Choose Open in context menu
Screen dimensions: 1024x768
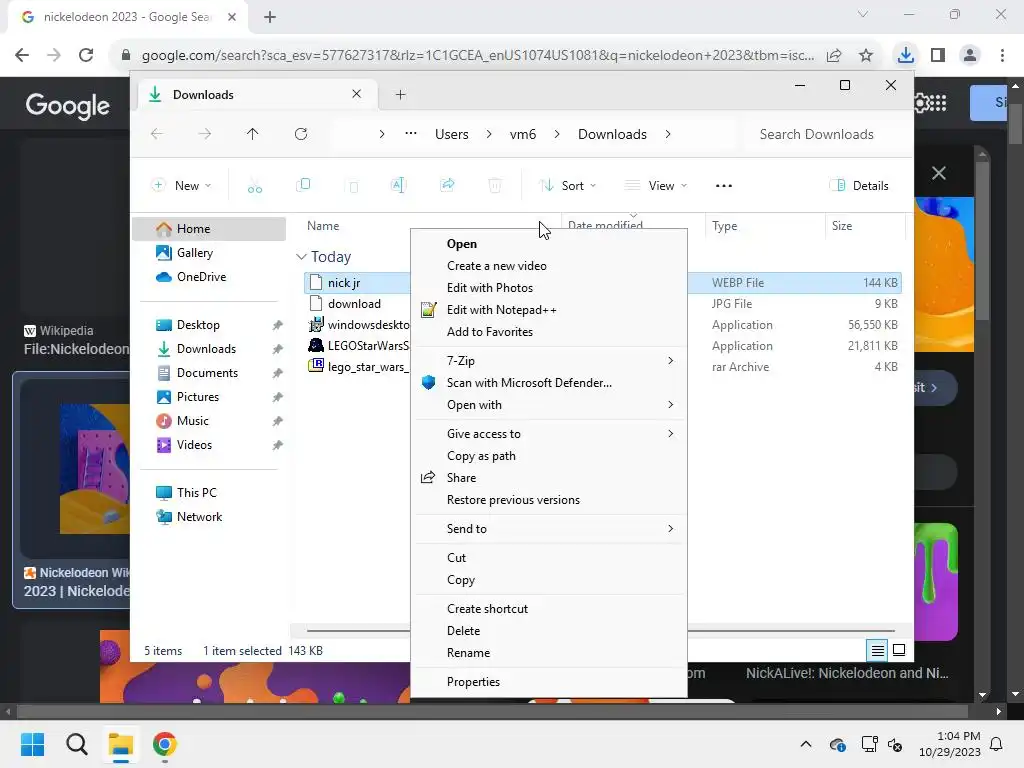click(549, 244)
